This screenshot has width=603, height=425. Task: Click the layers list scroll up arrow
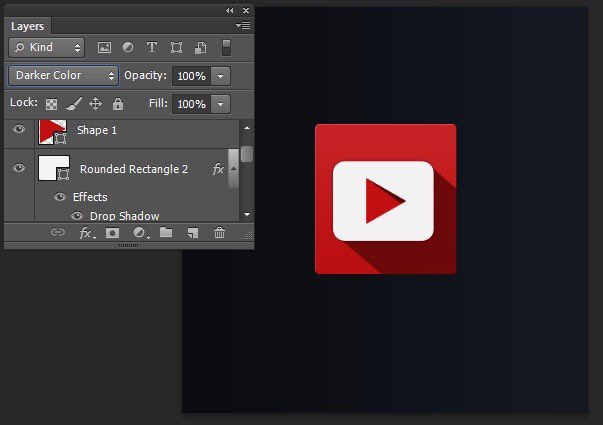coord(247,128)
